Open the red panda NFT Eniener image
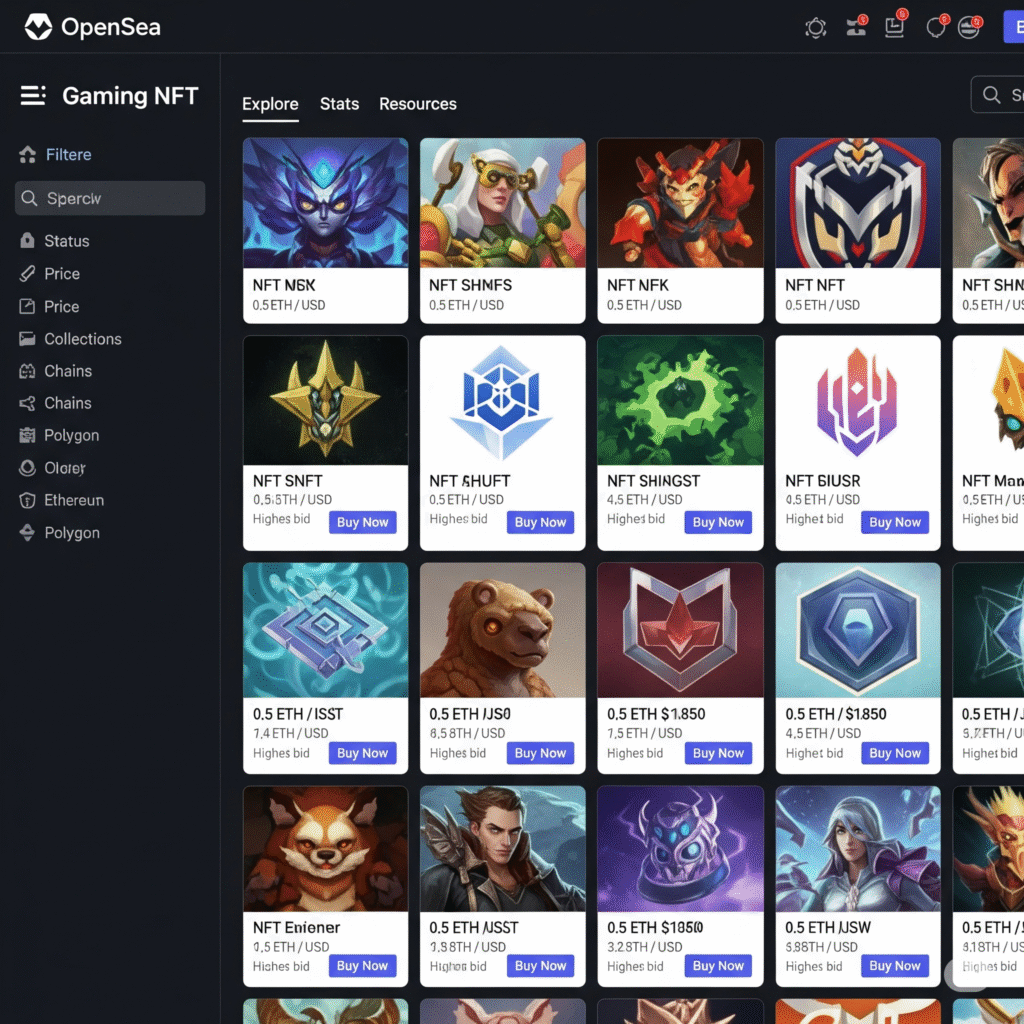 (325, 849)
